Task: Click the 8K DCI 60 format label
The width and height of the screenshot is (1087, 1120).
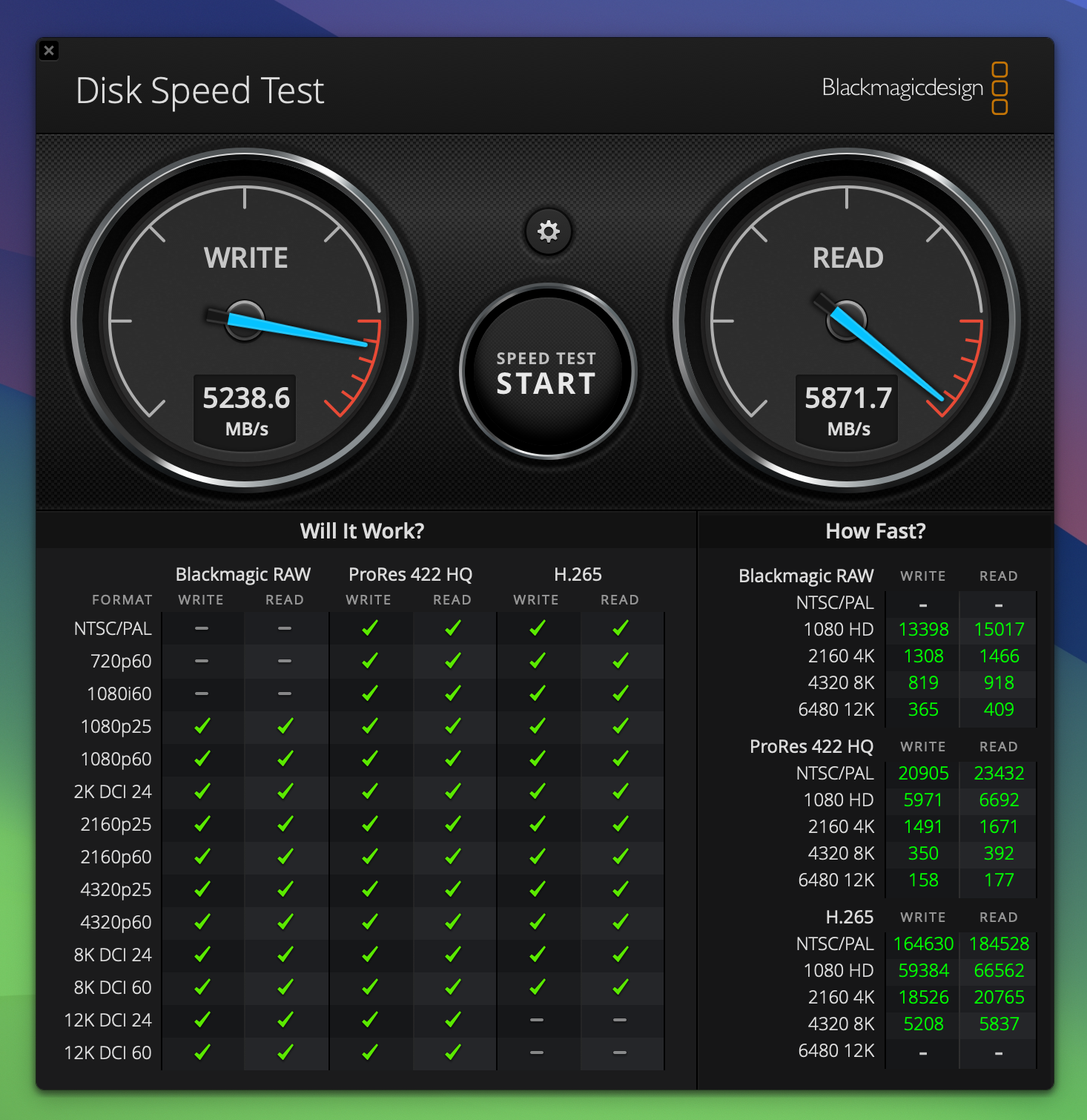Action: (113, 987)
